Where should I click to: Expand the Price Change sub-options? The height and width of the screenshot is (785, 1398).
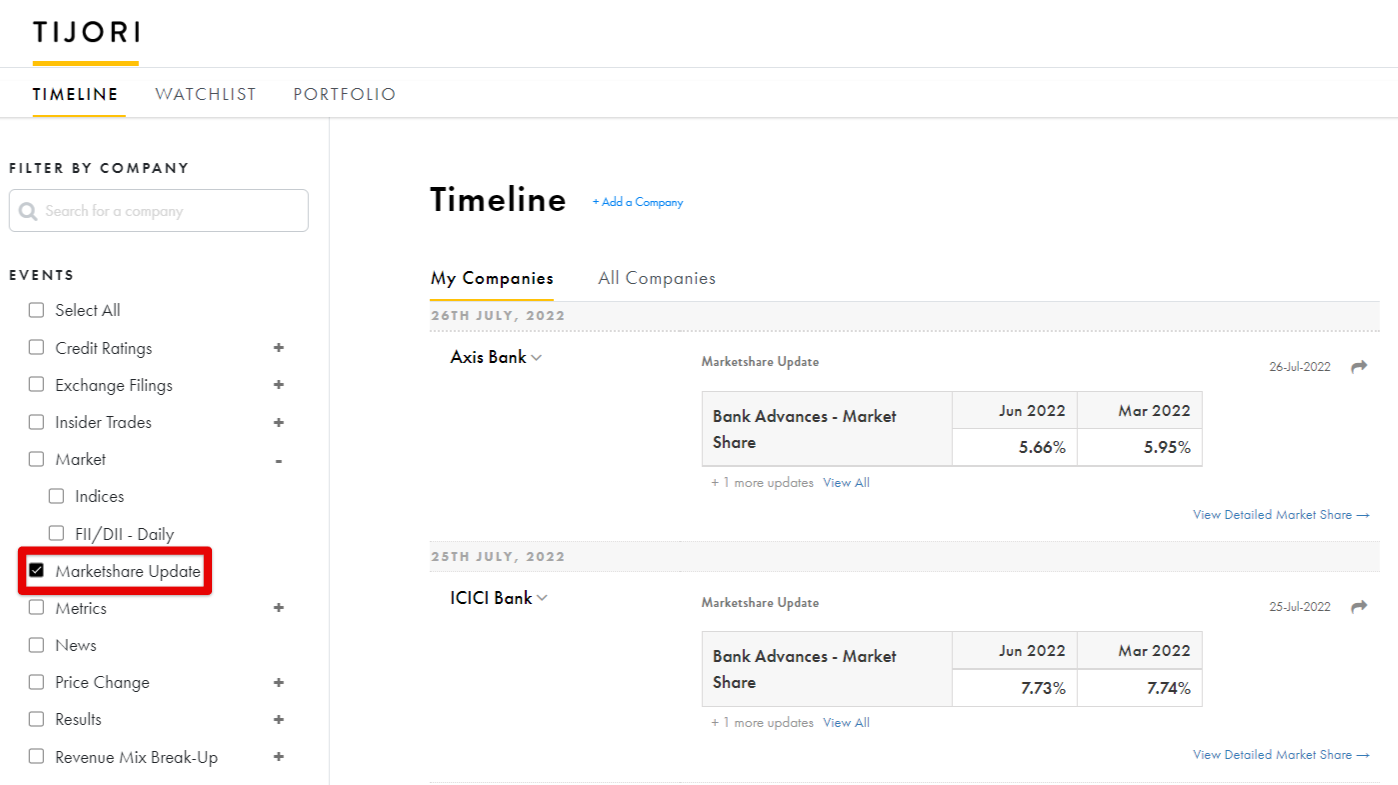(279, 682)
